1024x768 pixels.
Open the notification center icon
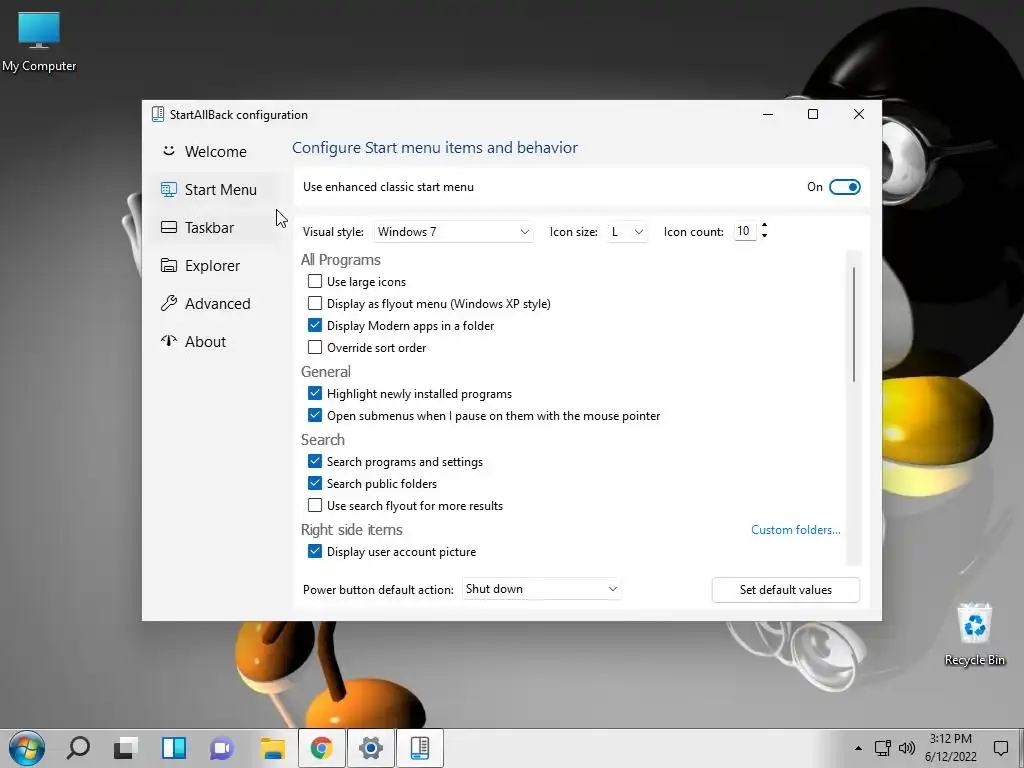(1000, 748)
